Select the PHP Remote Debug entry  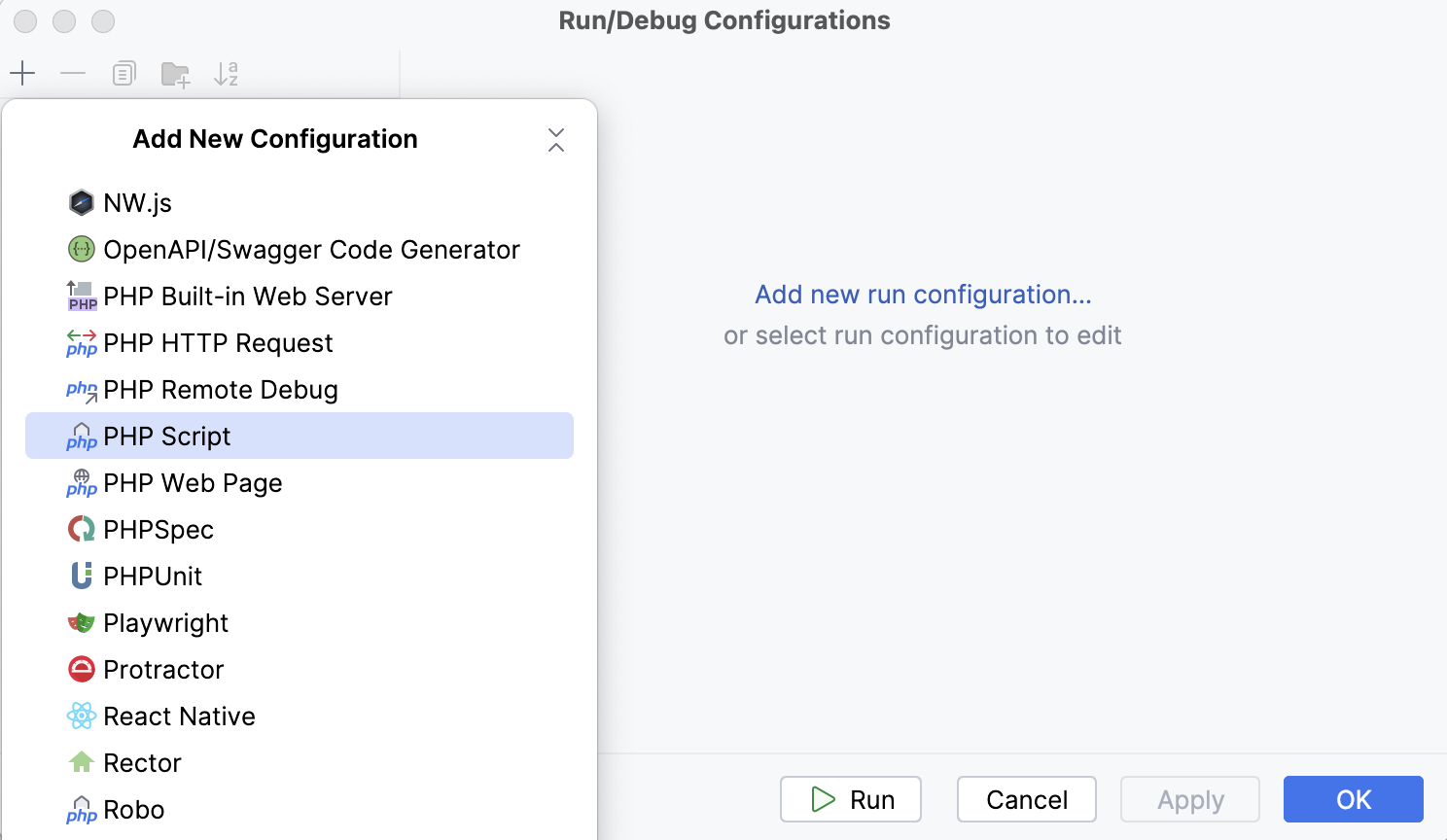click(x=220, y=389)
